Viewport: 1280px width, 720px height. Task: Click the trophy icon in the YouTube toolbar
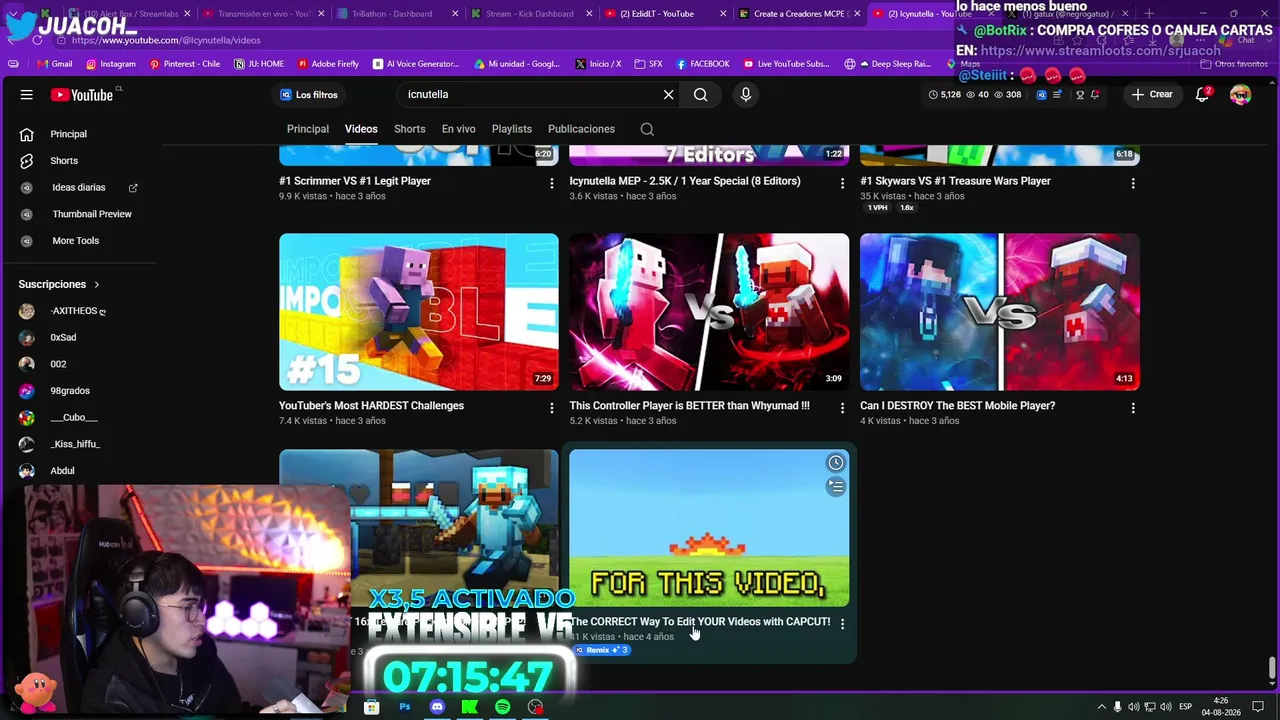click(1079, 95)
